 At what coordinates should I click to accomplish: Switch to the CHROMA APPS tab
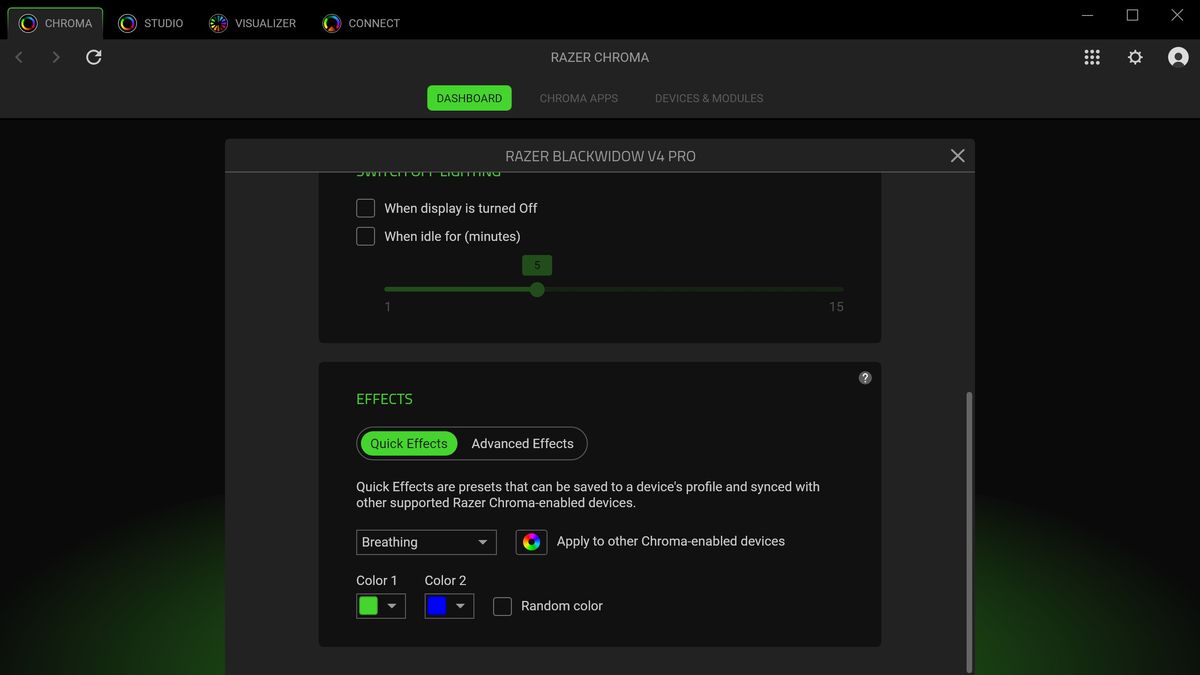pos(578,98)
